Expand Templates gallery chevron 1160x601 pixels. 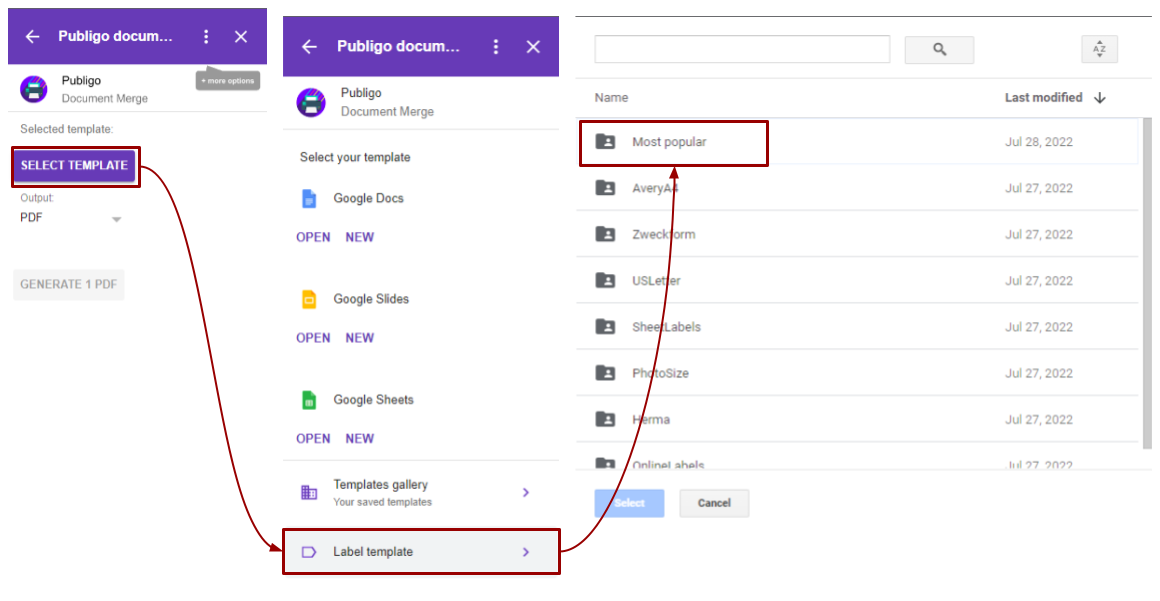526,492
